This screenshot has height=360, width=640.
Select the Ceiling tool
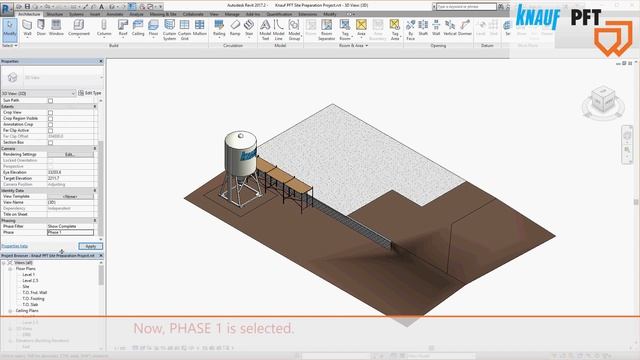tap(138, 28)
